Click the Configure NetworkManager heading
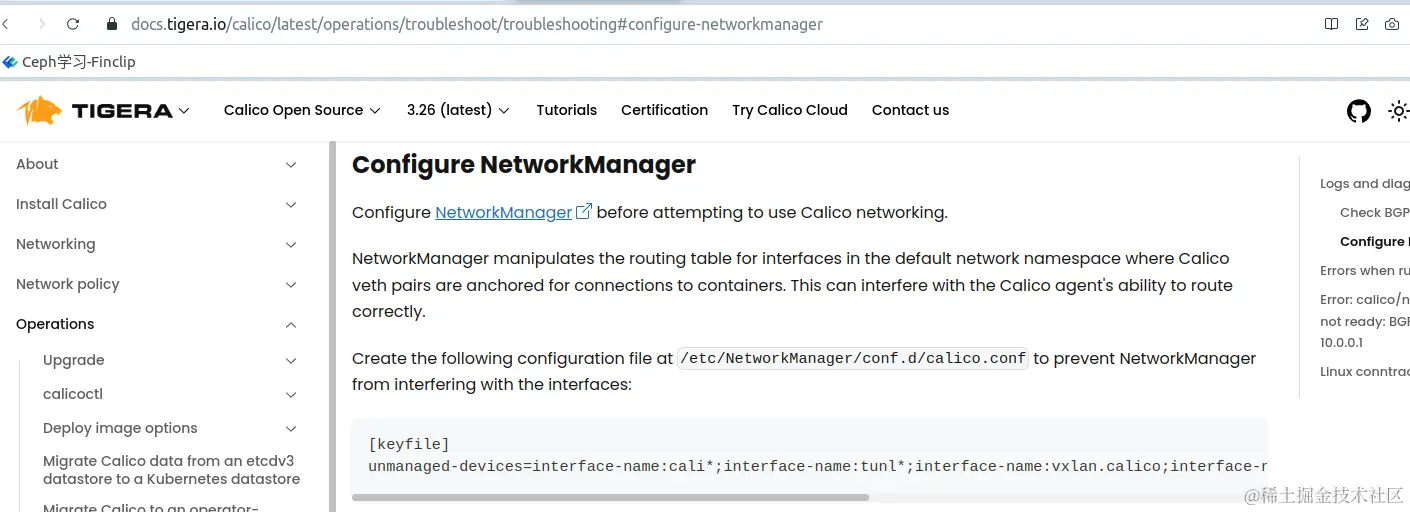Image resolution: width=1410 pixels, height=512 pixels. pos(523,165)
